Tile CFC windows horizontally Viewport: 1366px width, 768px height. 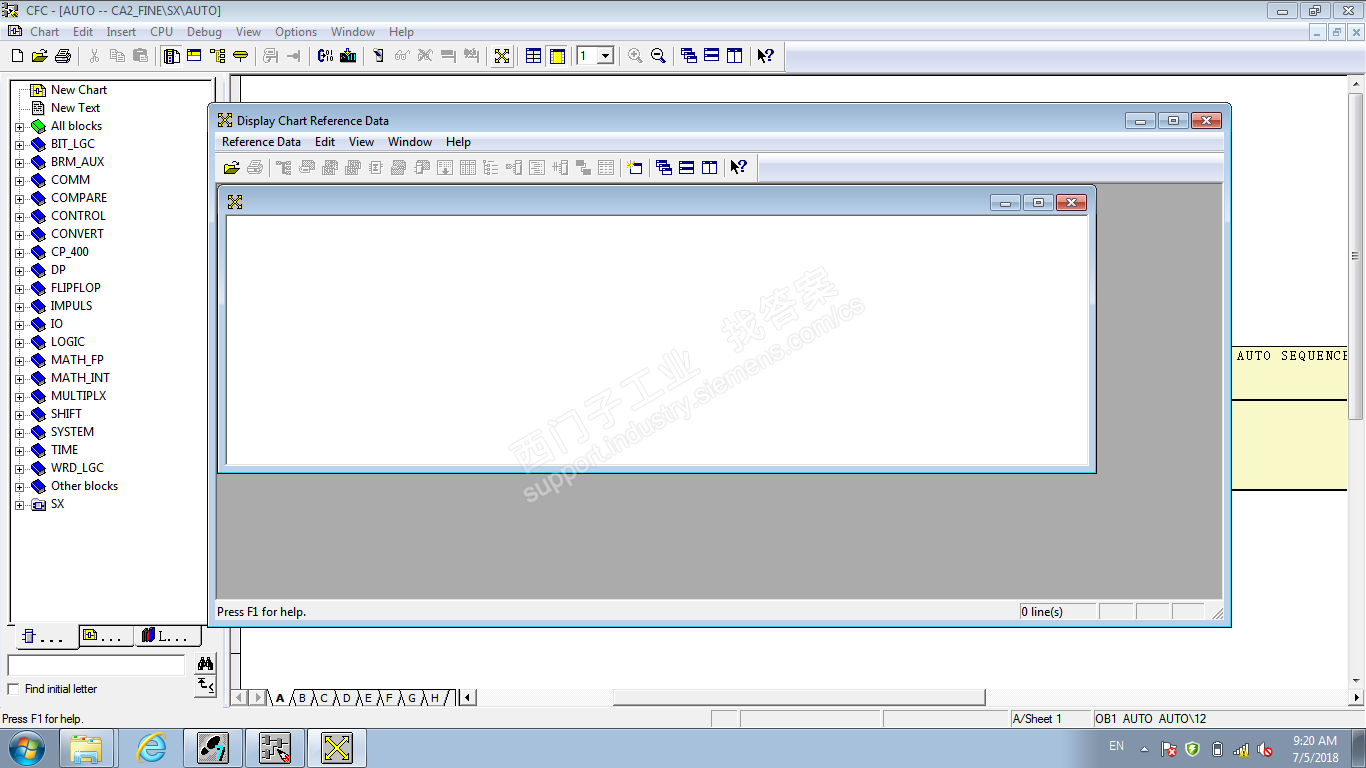[x=712, y=56]
